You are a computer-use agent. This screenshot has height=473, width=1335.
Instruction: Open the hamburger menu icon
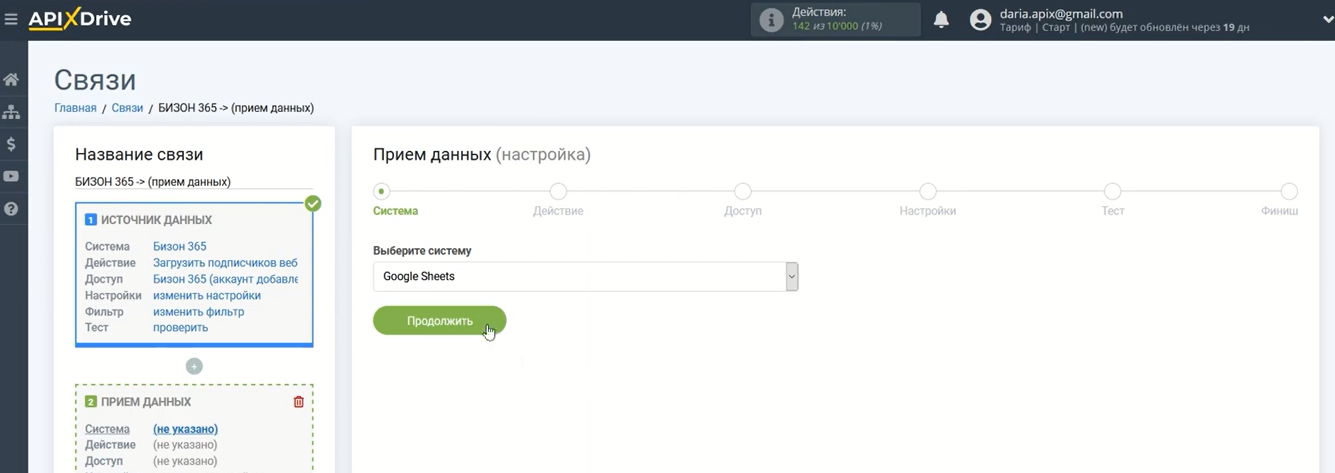[x=11, y=19]
